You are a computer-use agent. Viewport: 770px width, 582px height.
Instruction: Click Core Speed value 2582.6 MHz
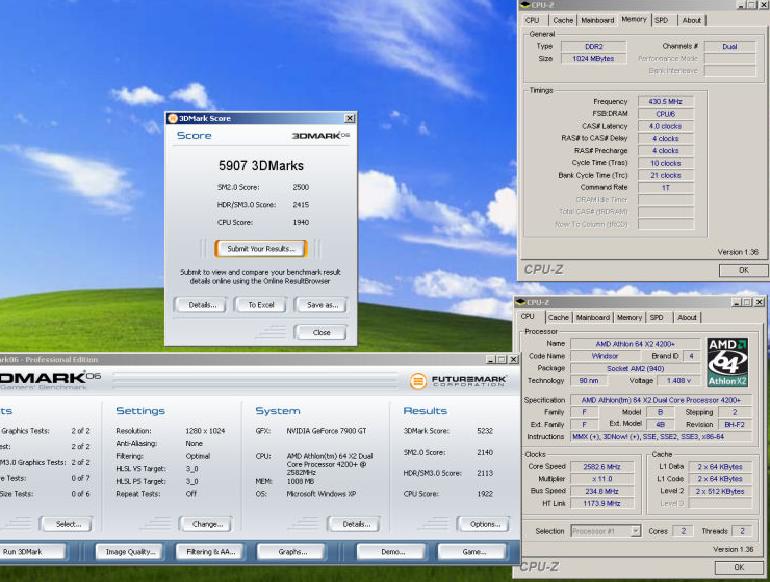[x=602, y=467]
